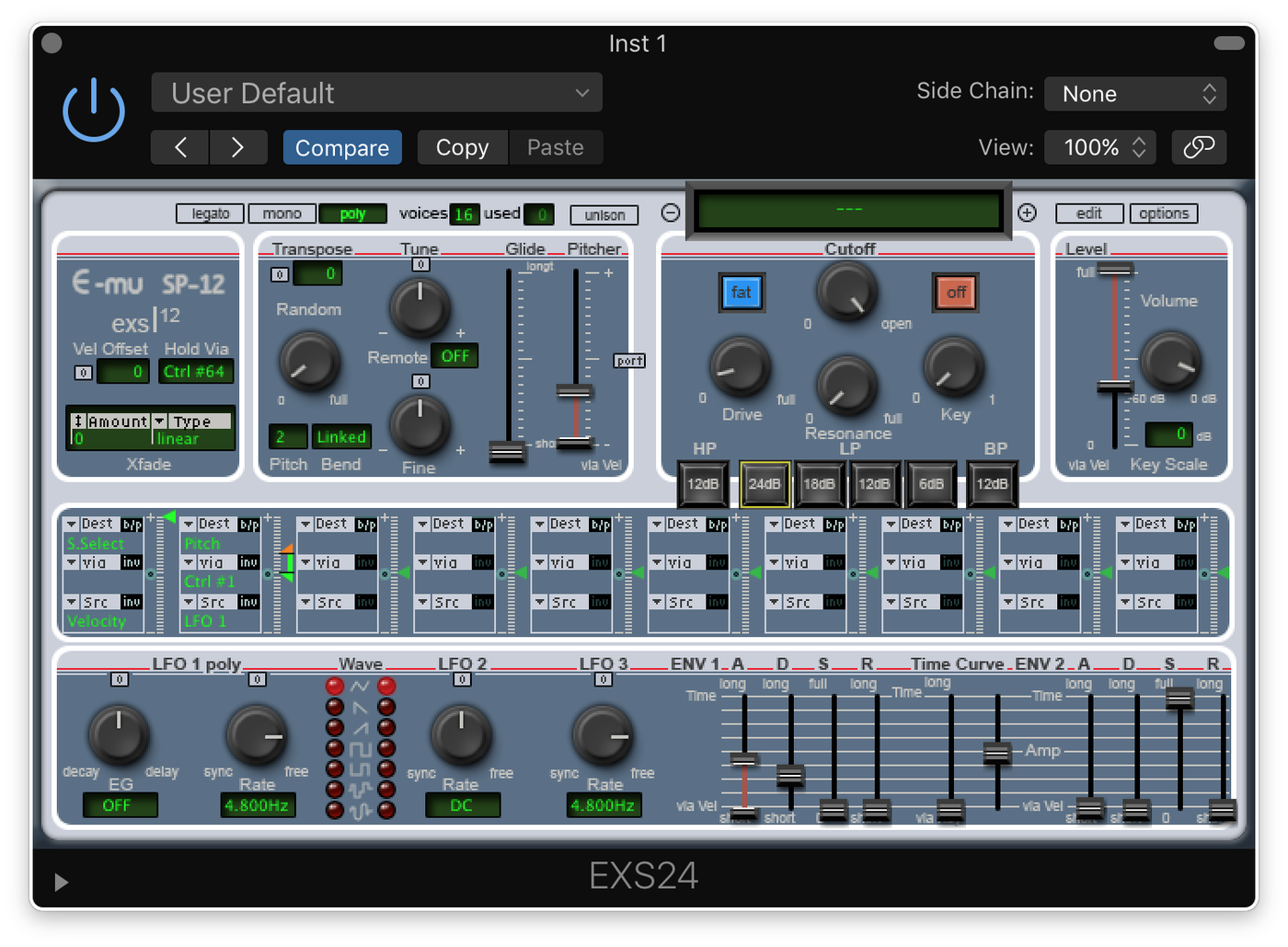Enable mono mode
This screenshot has height=947, width=1288.
[x=282, y=214]
